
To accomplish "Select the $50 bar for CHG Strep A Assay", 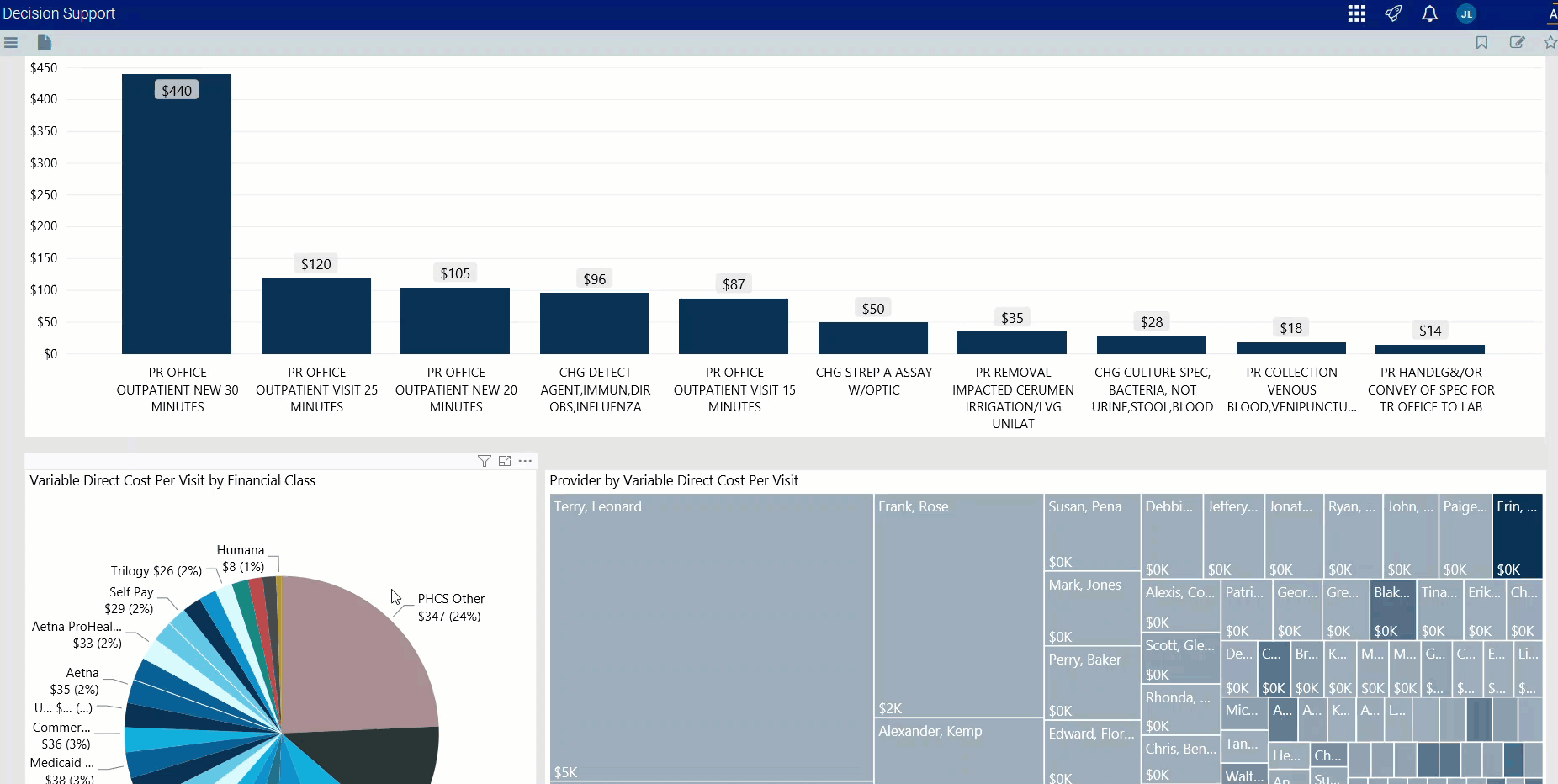I will click(873, 338).
